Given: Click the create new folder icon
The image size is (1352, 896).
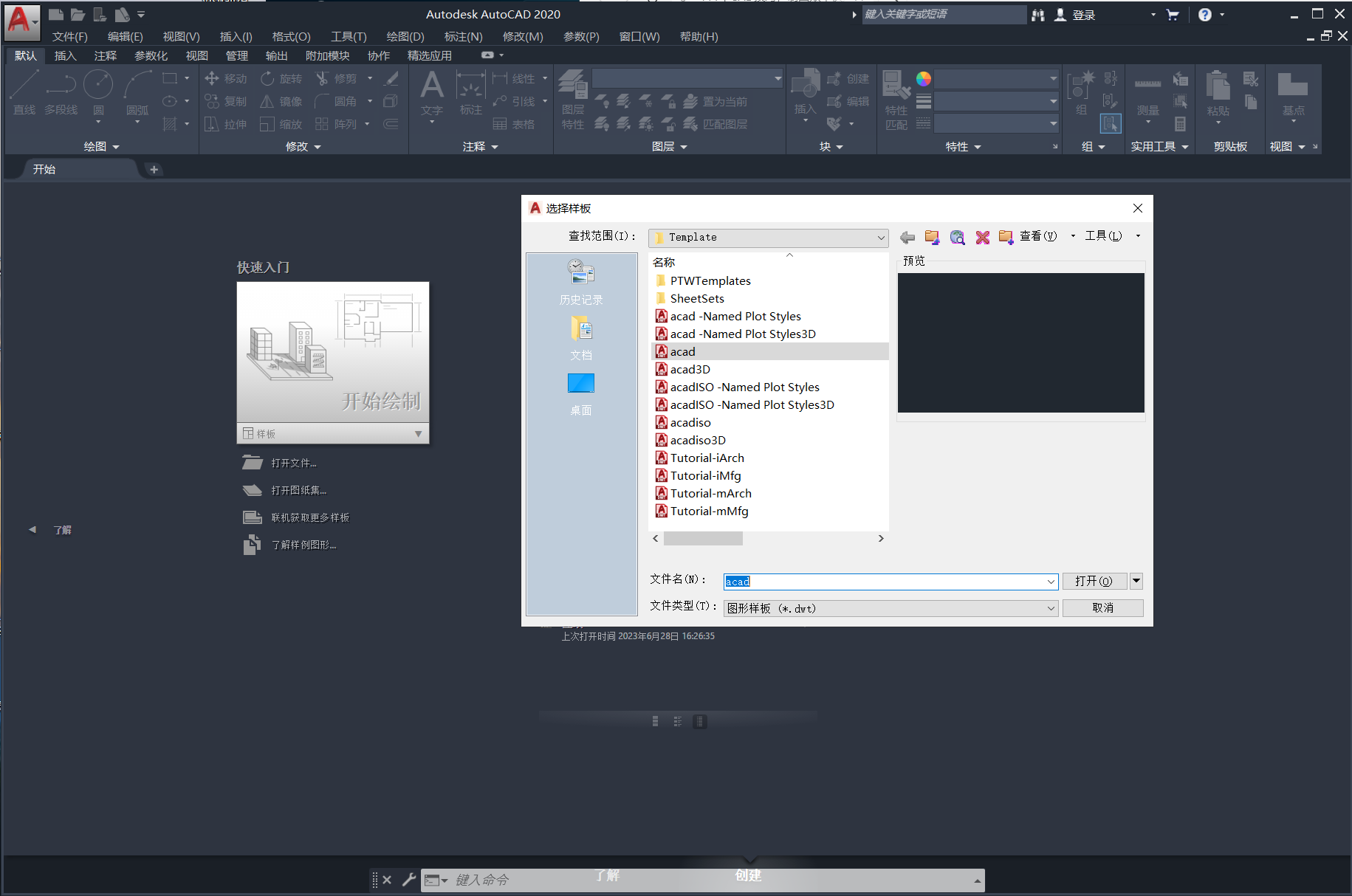Looking at the screenshot, I should click(1006, 237).
